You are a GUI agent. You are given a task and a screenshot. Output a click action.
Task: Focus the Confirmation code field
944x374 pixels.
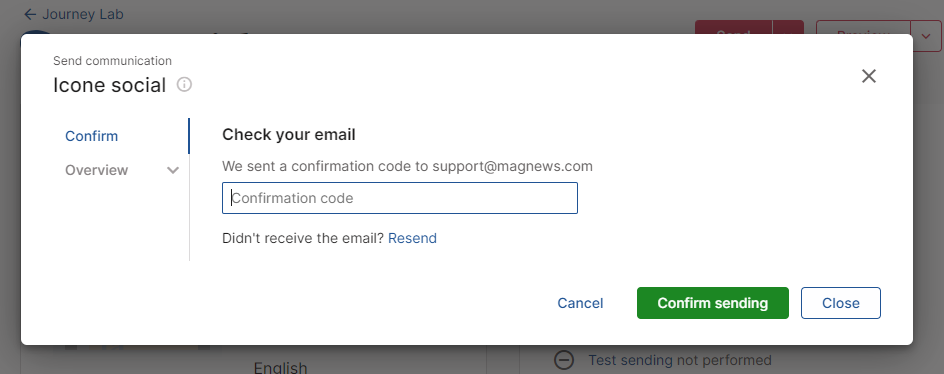click(400, 198)
